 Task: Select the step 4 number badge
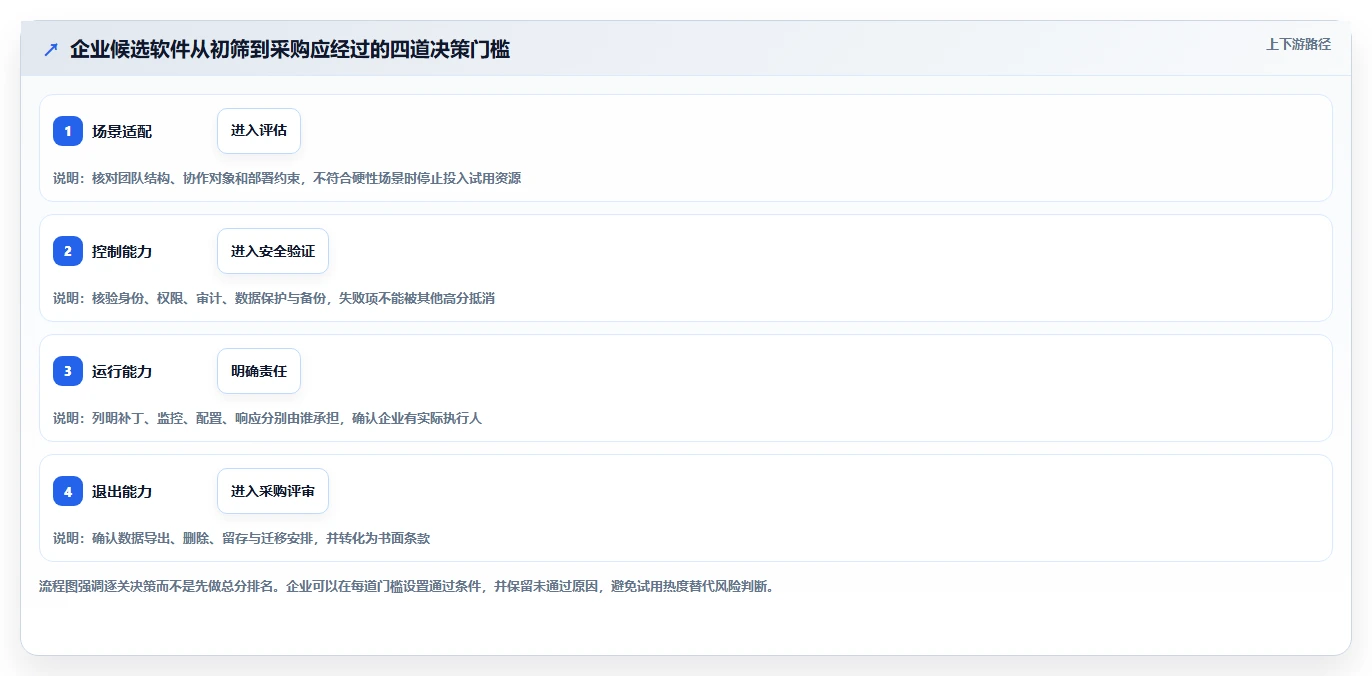[x=68, y=491]
